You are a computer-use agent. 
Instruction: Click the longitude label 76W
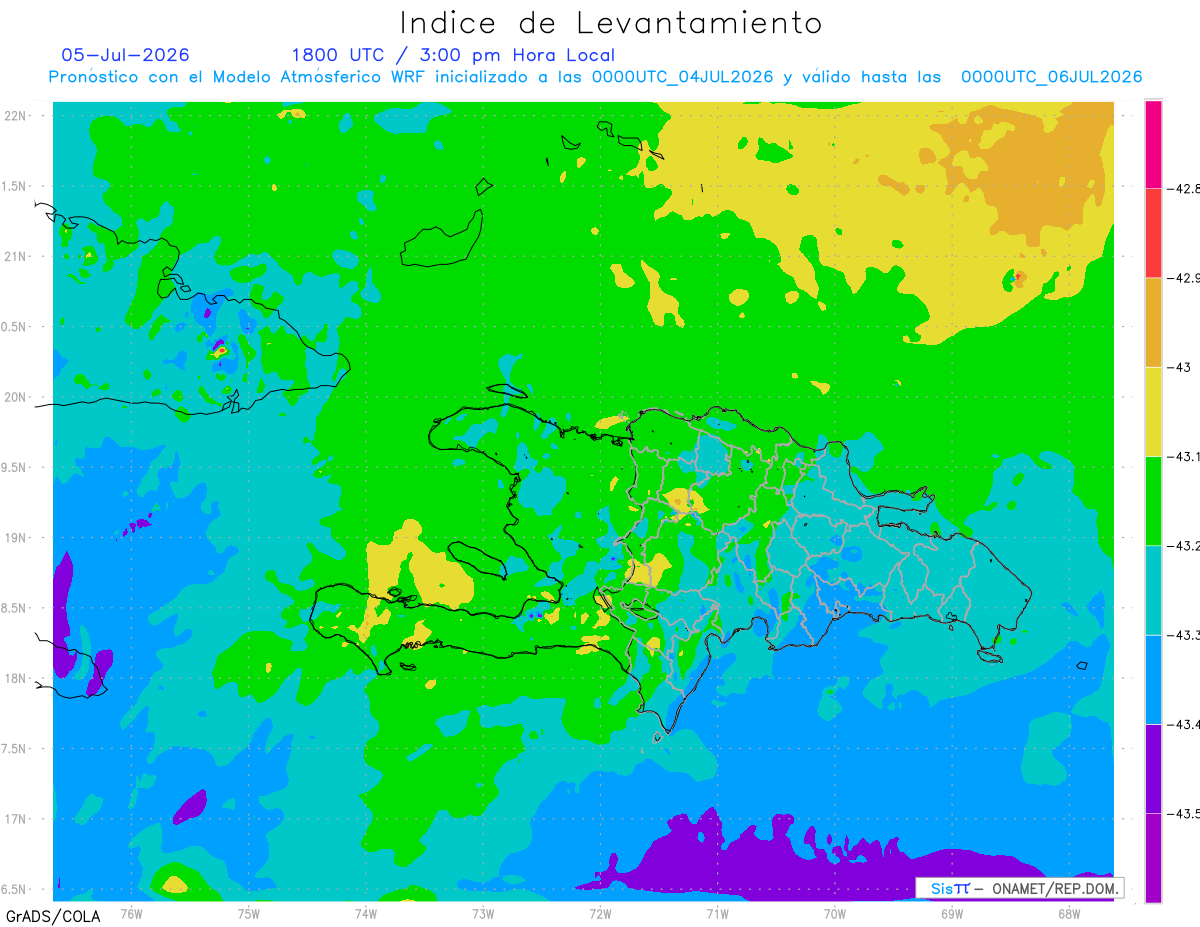click(x=131, y=912)
